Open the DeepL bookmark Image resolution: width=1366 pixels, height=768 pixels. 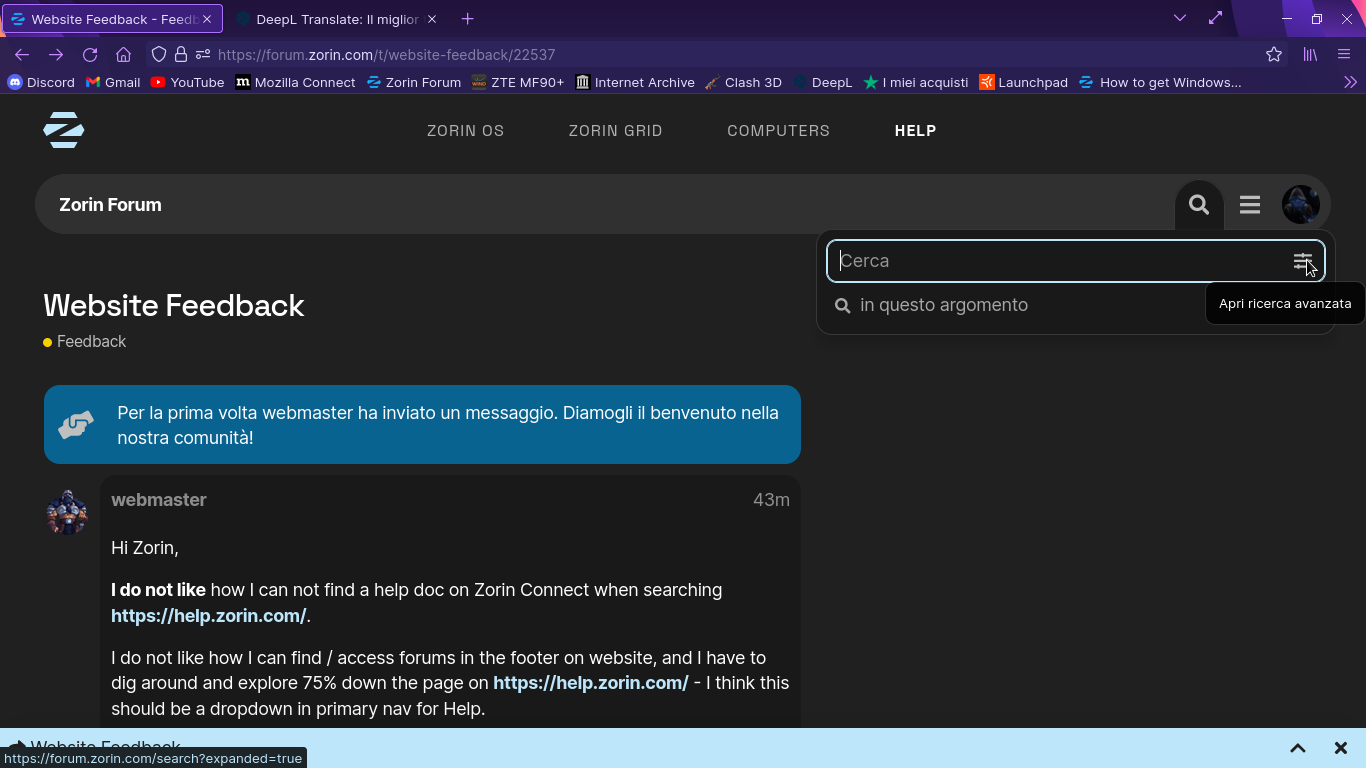pos(822,82)
